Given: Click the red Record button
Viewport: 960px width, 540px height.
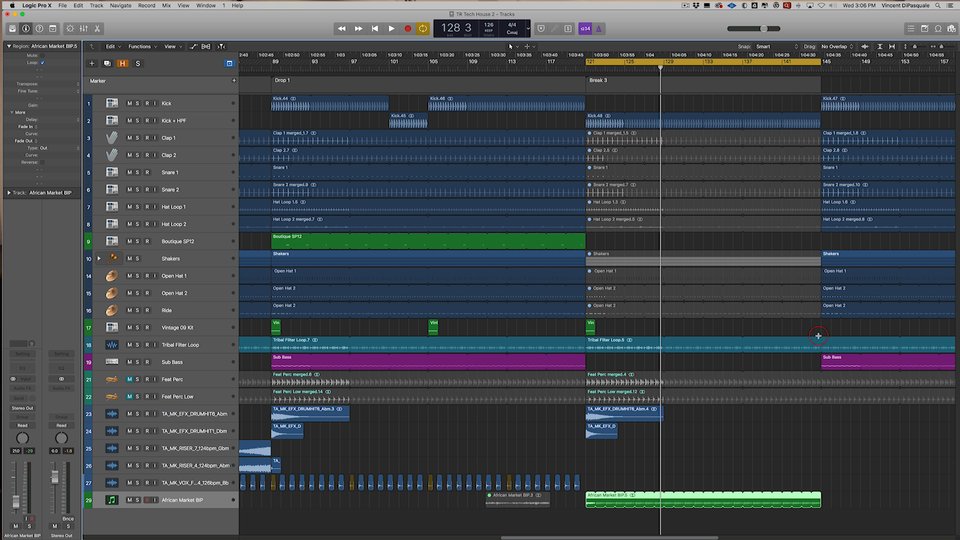Looking at the screenshot, I should (408, 29).
